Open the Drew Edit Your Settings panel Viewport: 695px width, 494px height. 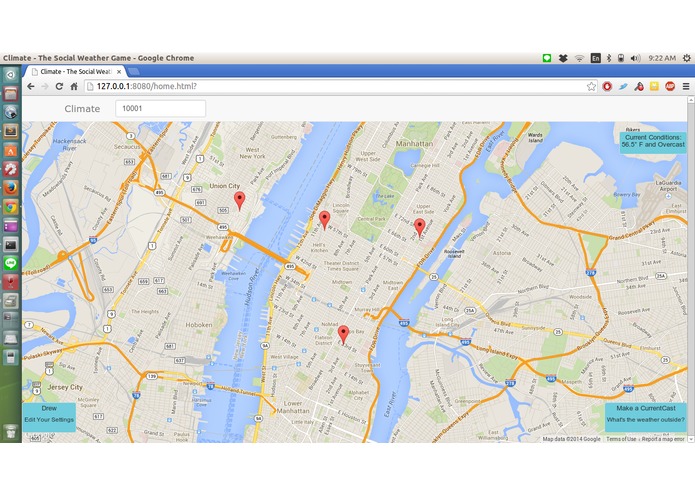click(x=49, y=417)
